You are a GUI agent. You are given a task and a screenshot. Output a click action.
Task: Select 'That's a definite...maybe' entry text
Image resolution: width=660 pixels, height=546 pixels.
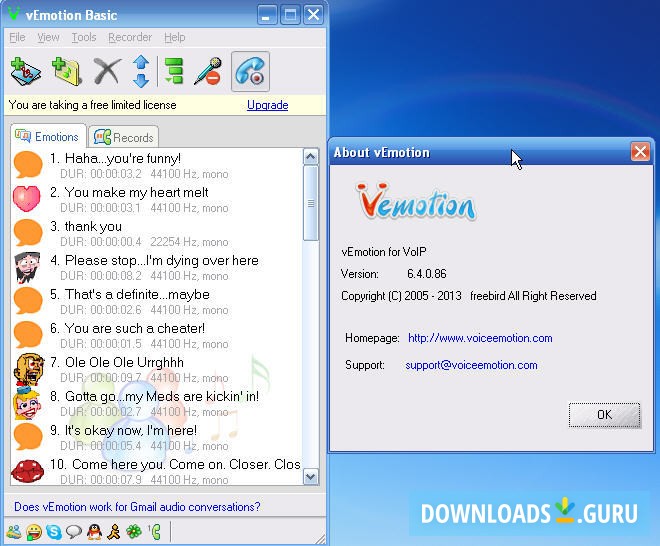coord(137,294)
